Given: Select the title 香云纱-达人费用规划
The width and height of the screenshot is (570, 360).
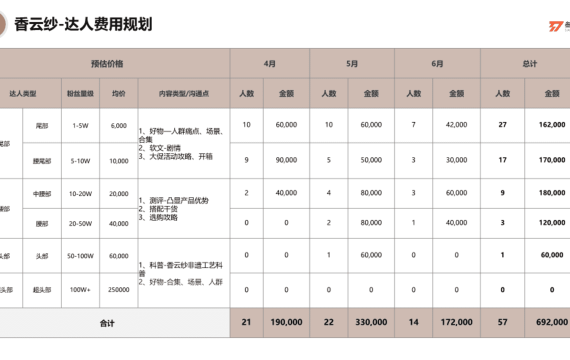Looking at the screenshot, I should (83, 24).
